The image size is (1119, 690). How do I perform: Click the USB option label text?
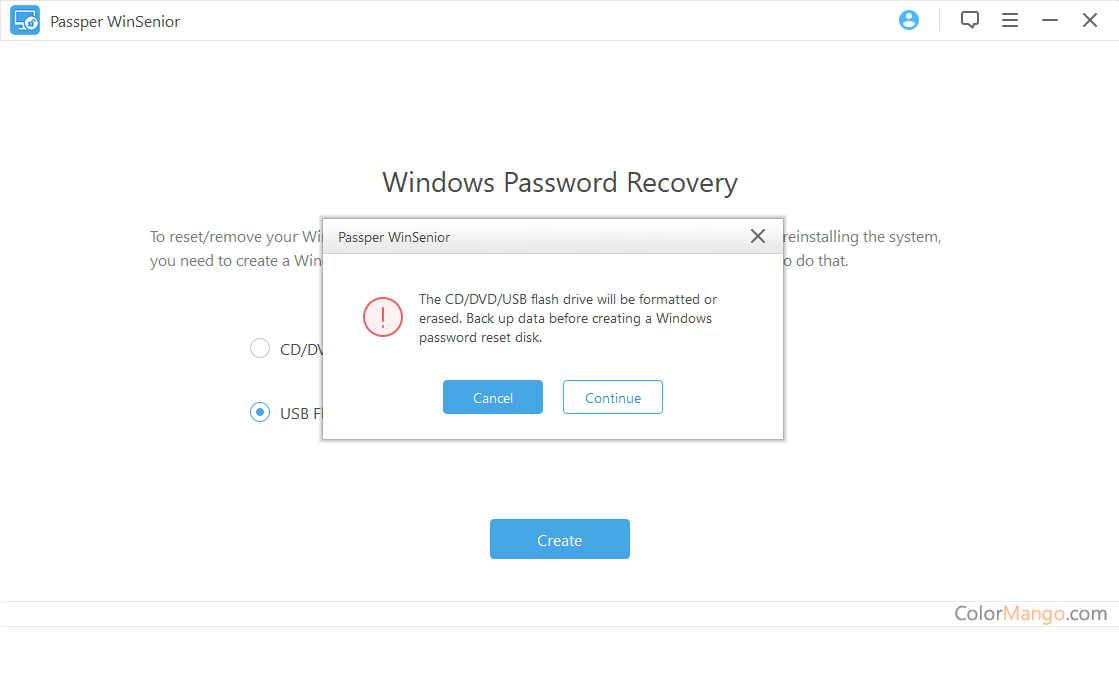pyautogui.click(x=299, y=413)
